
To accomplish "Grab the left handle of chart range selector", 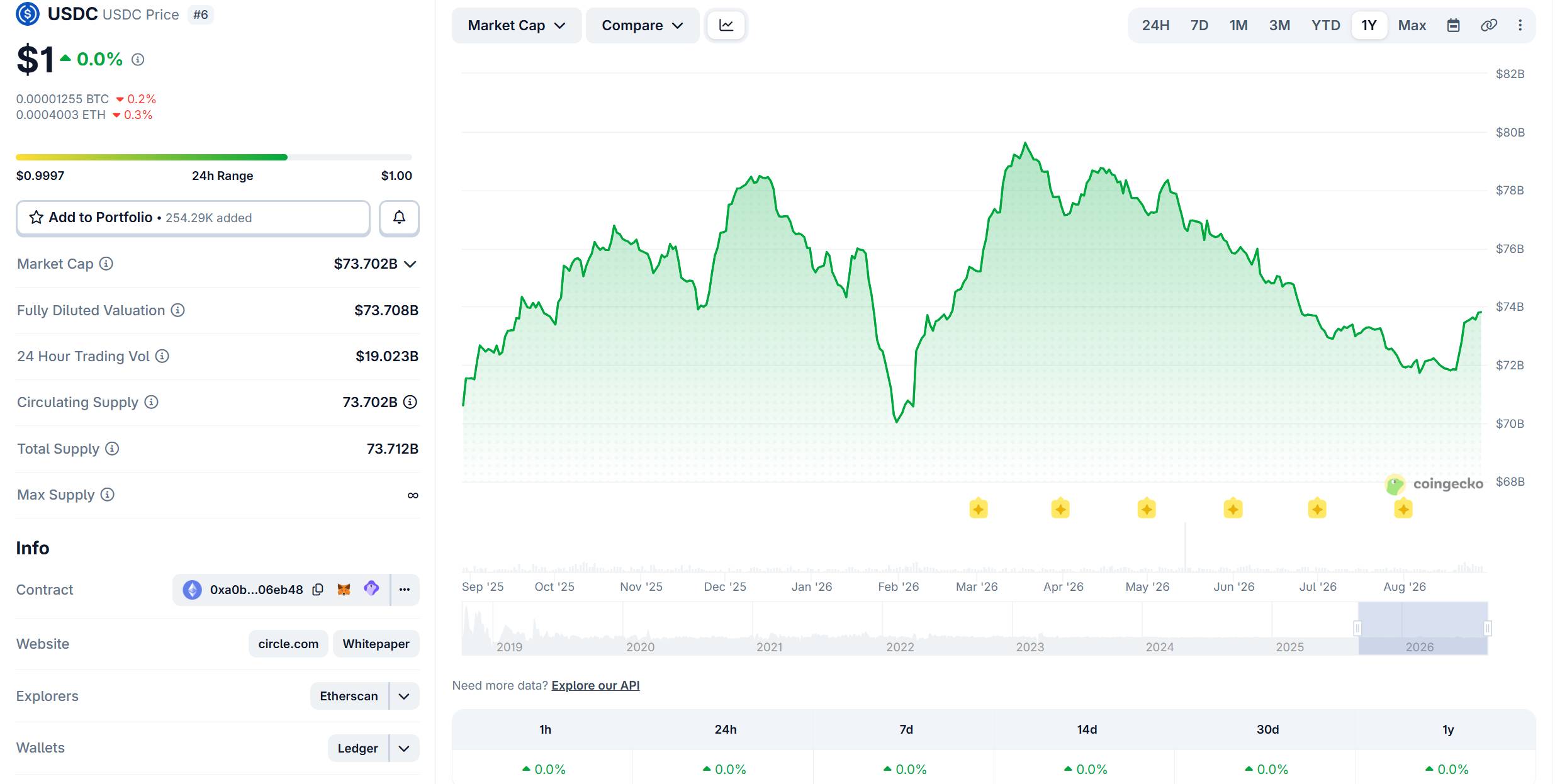I will (x=1357, y=628).
